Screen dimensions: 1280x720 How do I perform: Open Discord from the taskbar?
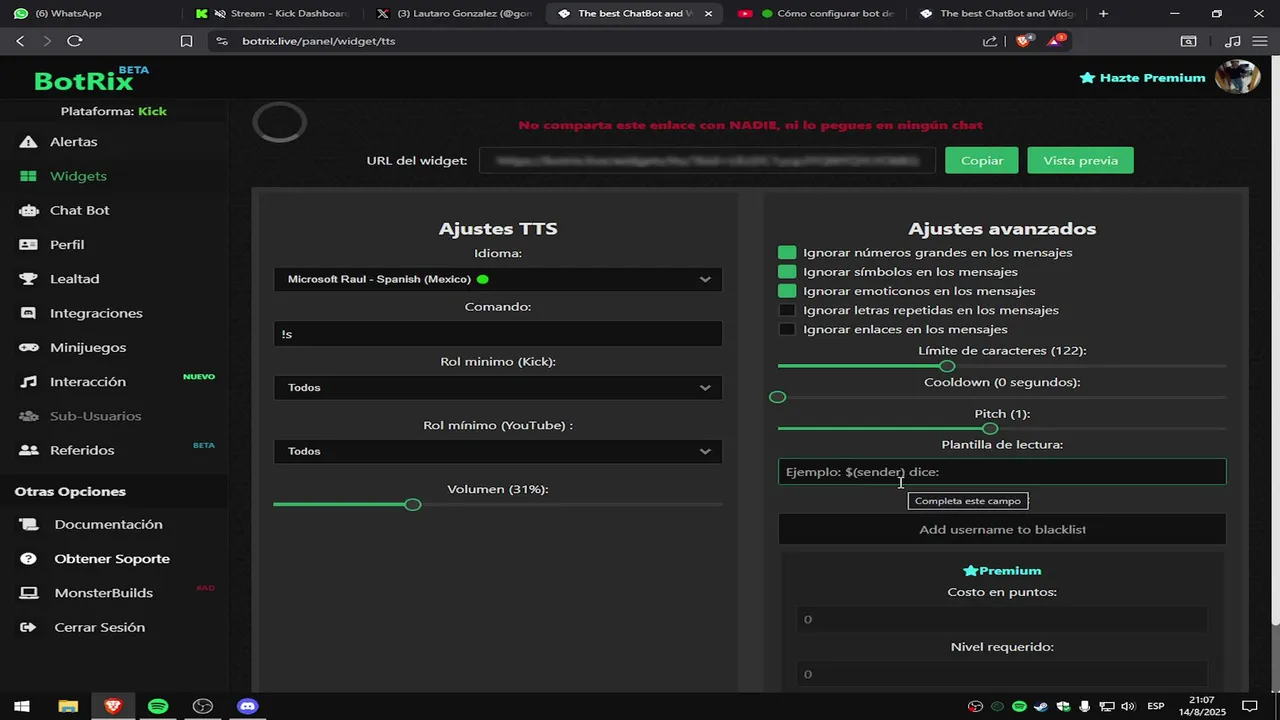pos(248,706)
